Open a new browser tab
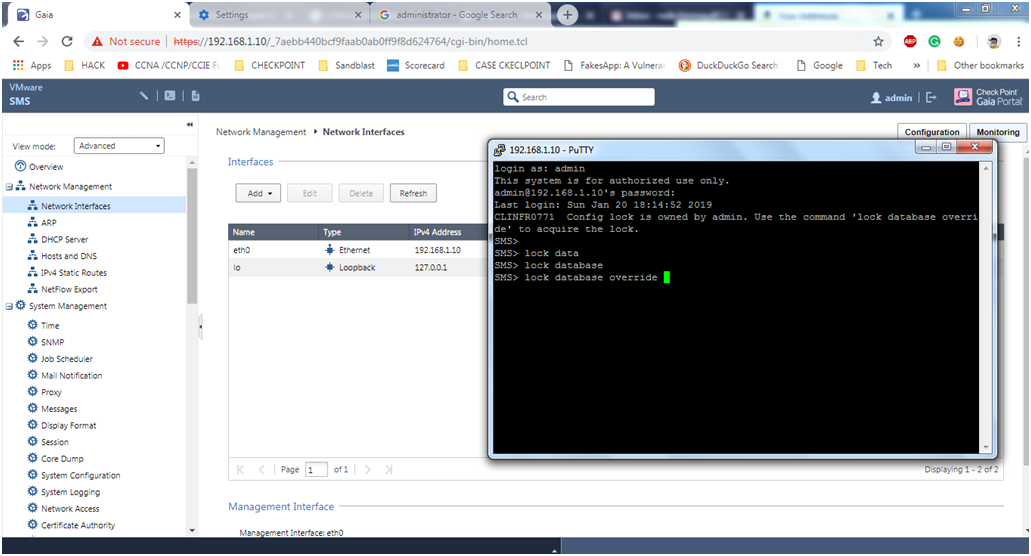The image size is (1031, 556). click(x=567, y=14)
